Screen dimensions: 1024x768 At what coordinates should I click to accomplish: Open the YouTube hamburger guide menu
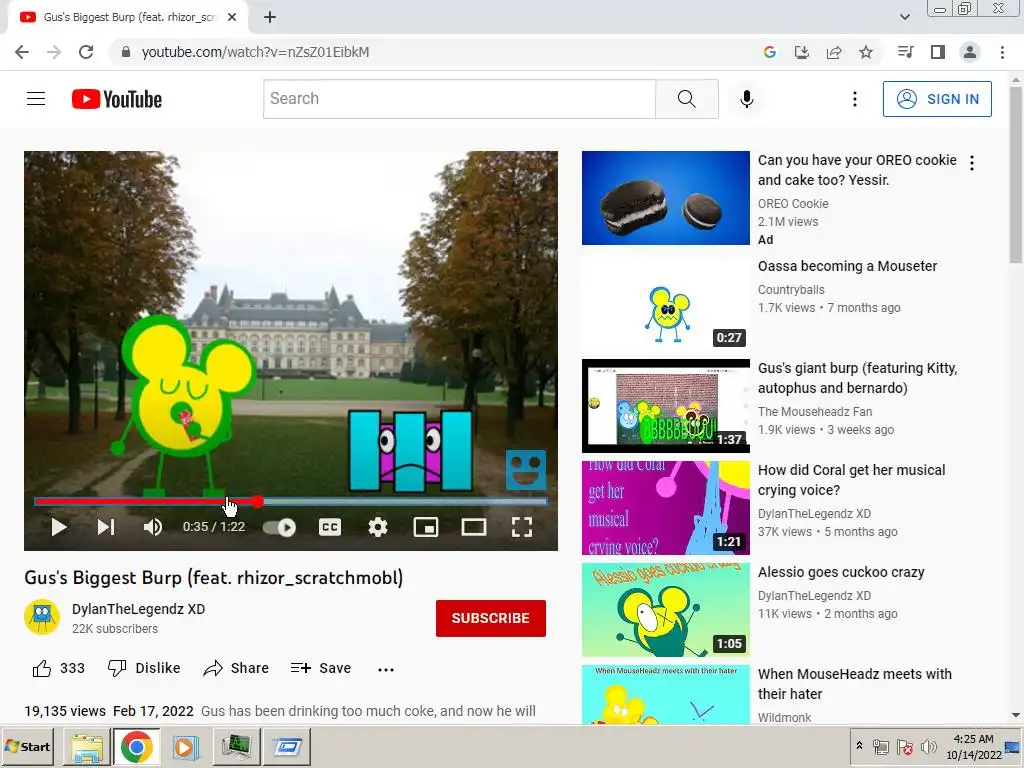click(36, 99)
